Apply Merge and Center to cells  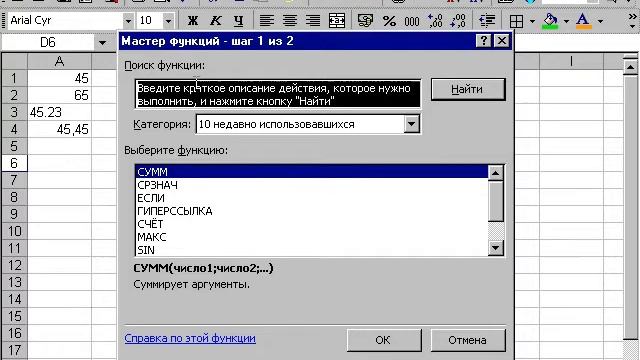pyautogui.click(x=337, y=20)
